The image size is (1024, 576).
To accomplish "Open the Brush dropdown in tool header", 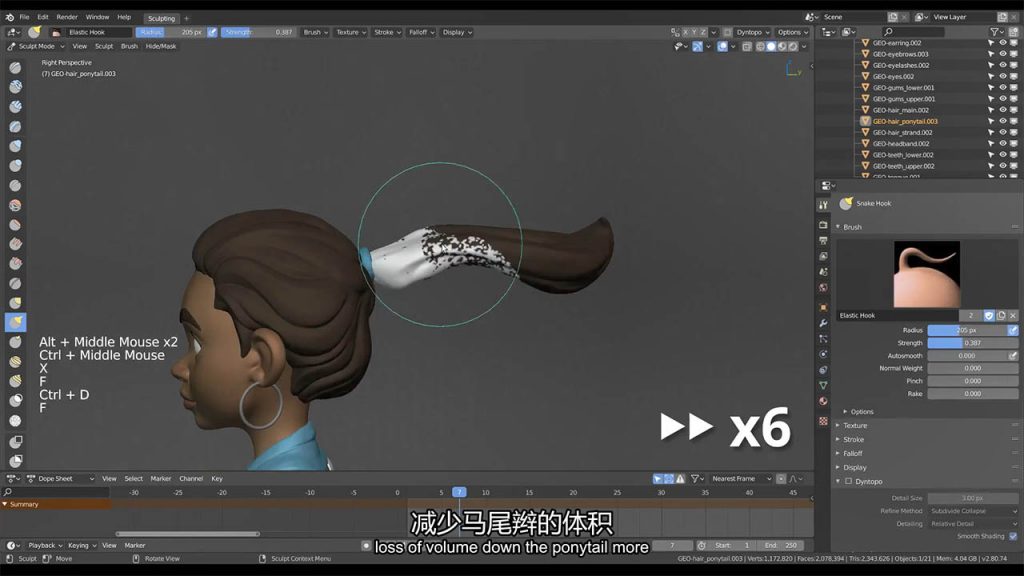I will [x=315, y=32].
